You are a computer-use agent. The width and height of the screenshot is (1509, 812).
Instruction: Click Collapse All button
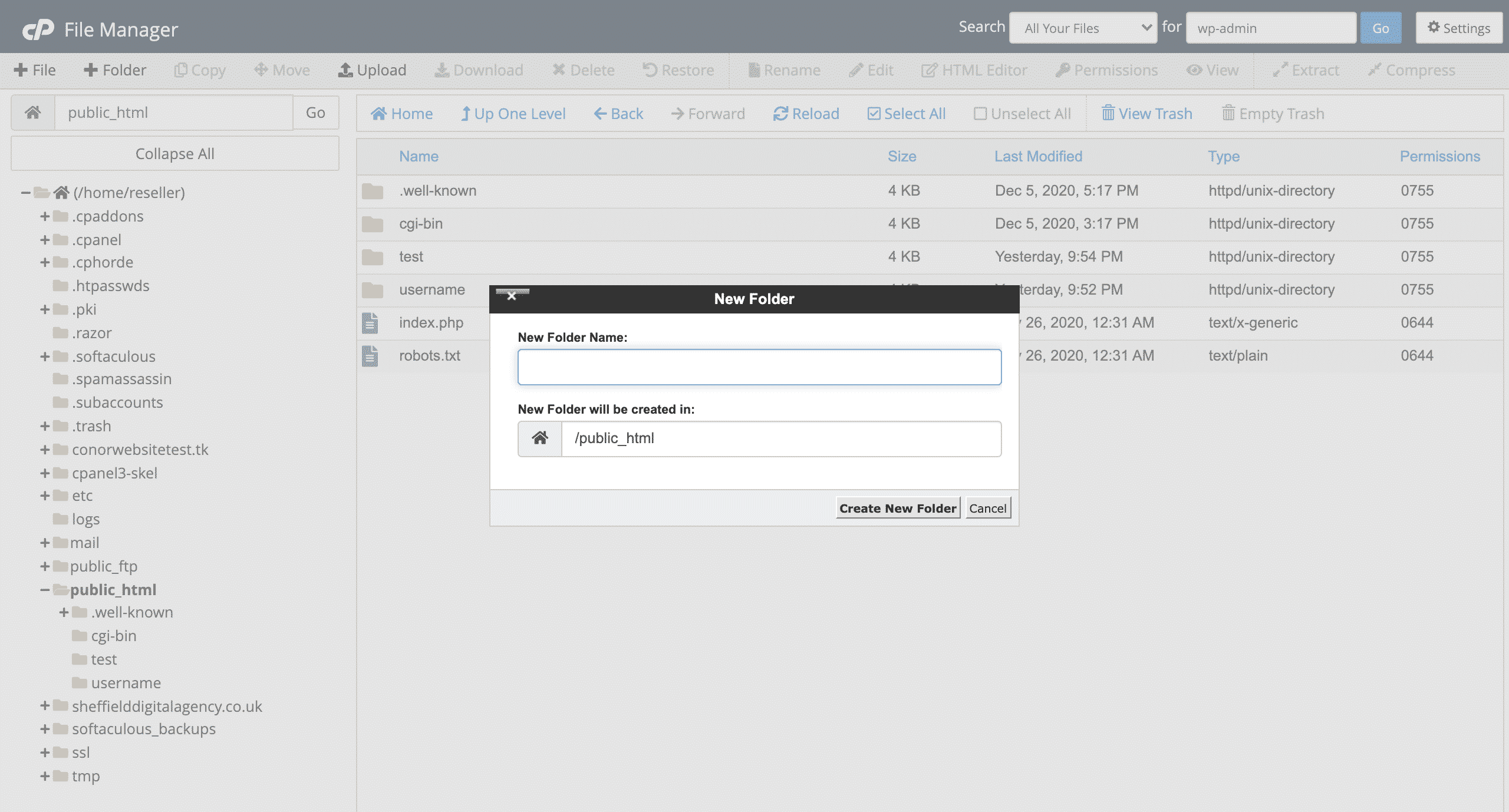pyautogui.click(x=175, y=154)
